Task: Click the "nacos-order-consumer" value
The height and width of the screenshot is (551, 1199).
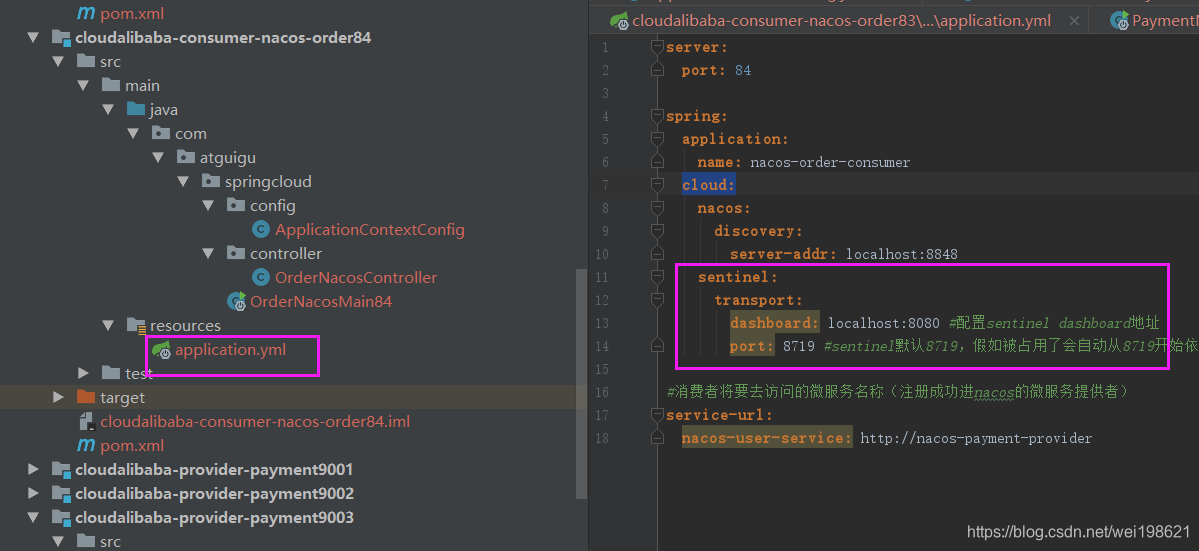Action: (830, 162)
